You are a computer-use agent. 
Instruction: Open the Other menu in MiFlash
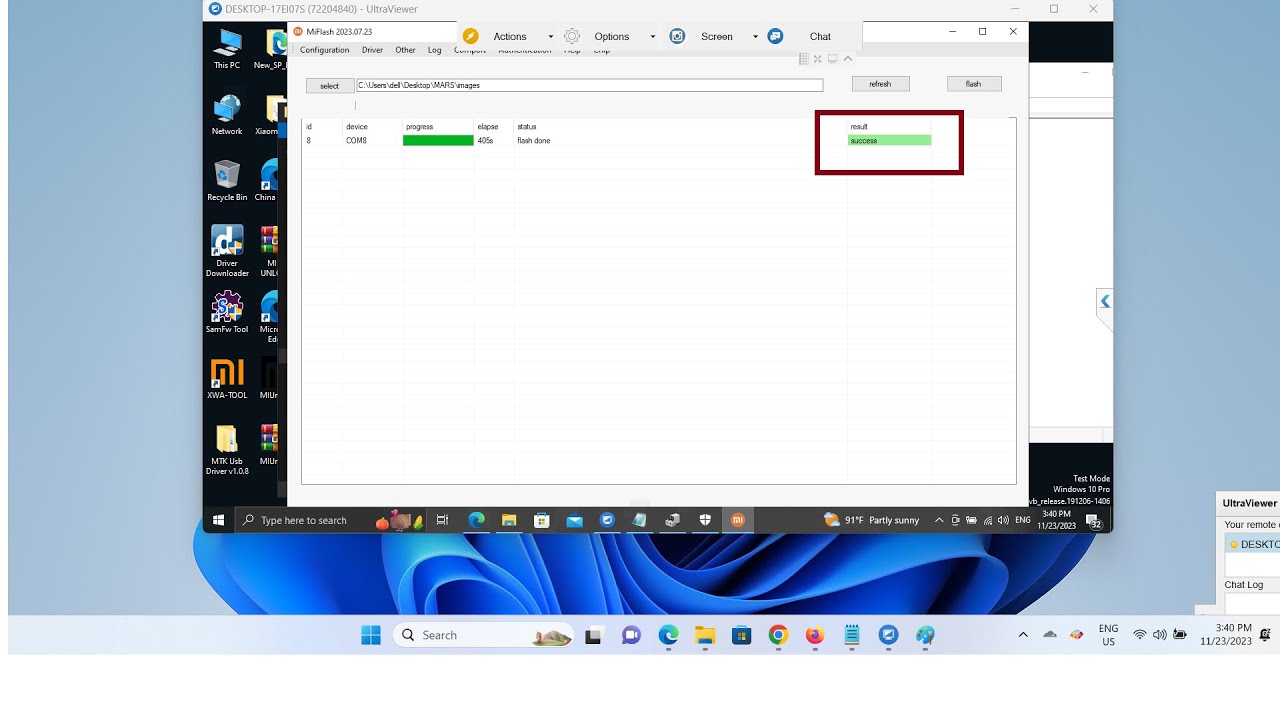[x=405, y=50]
